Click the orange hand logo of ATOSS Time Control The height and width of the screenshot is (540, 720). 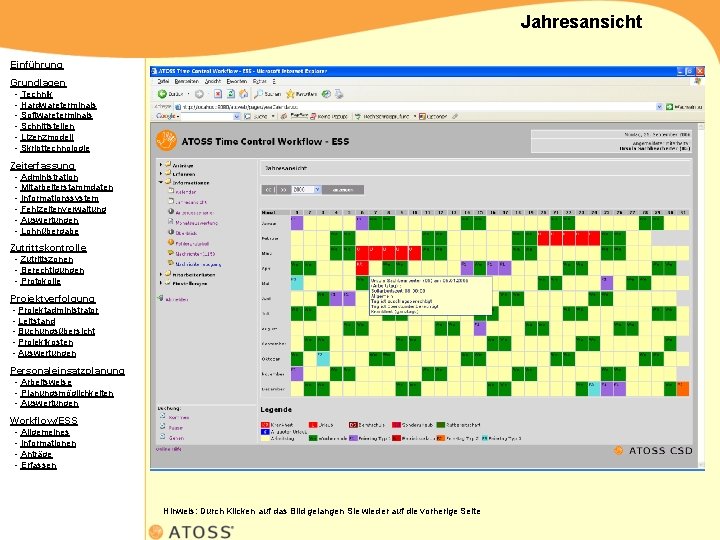166,141
